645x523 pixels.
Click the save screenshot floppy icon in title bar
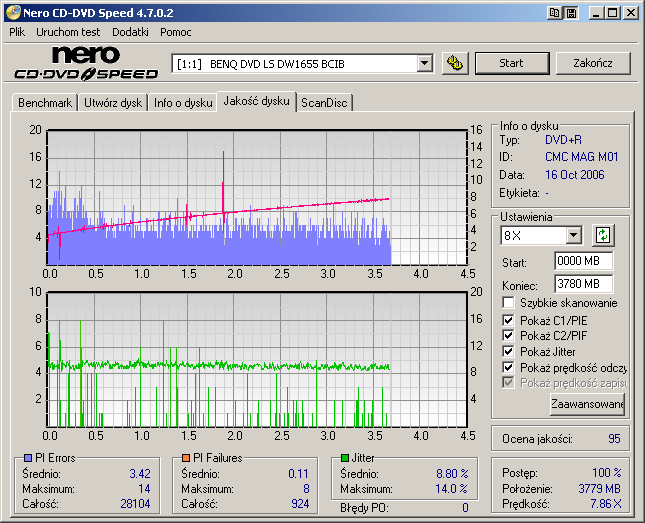click(x=571, y=13)
